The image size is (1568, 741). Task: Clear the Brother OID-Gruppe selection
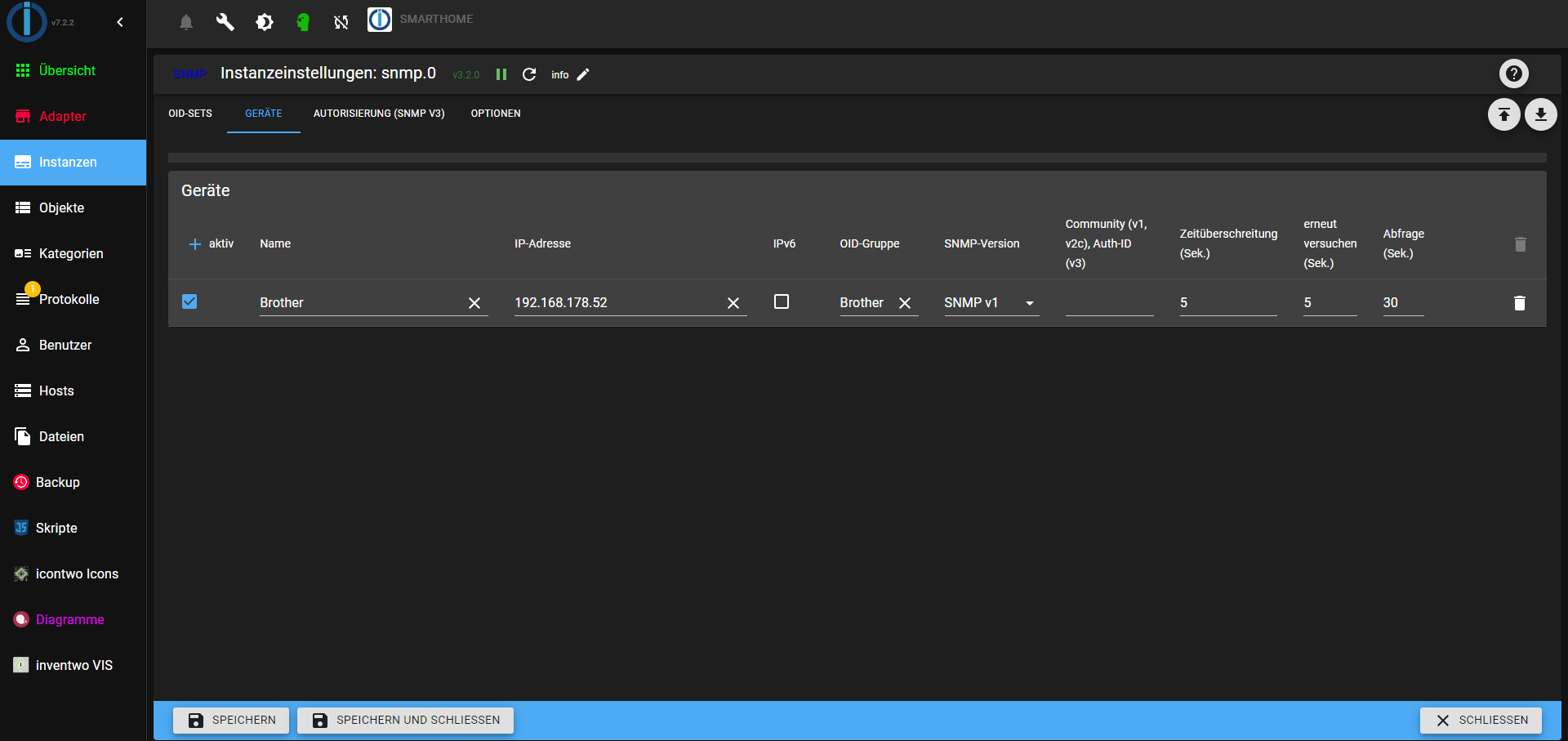(x=905, y=303)
